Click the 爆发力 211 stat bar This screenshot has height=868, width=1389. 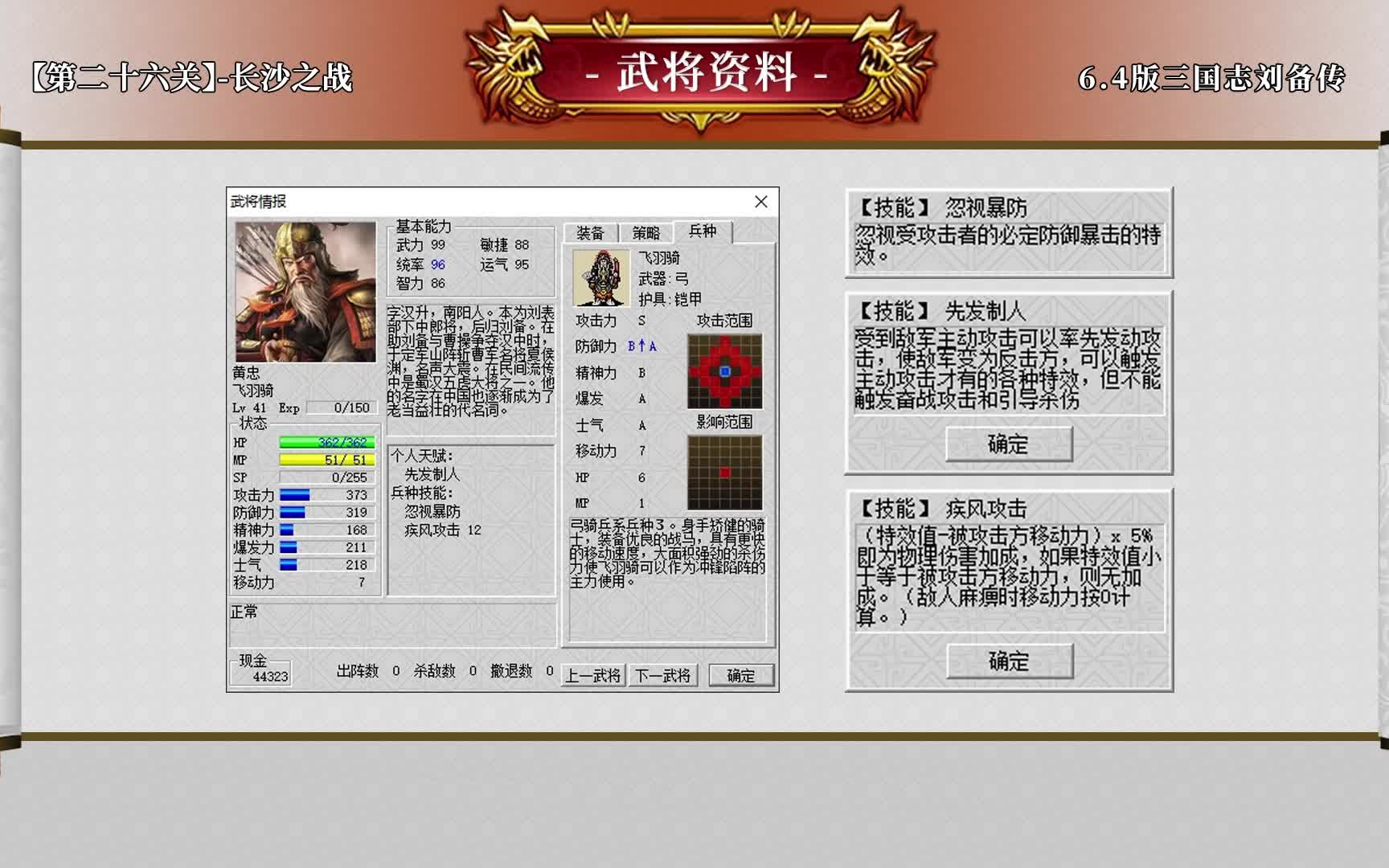pyautogui.click(x=326, y=547)
